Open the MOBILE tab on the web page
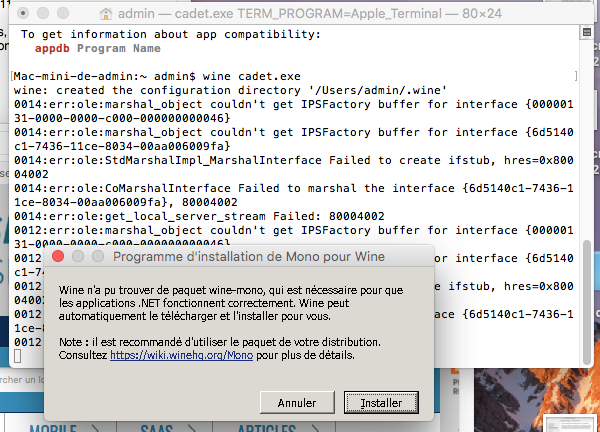 point(53,428)
